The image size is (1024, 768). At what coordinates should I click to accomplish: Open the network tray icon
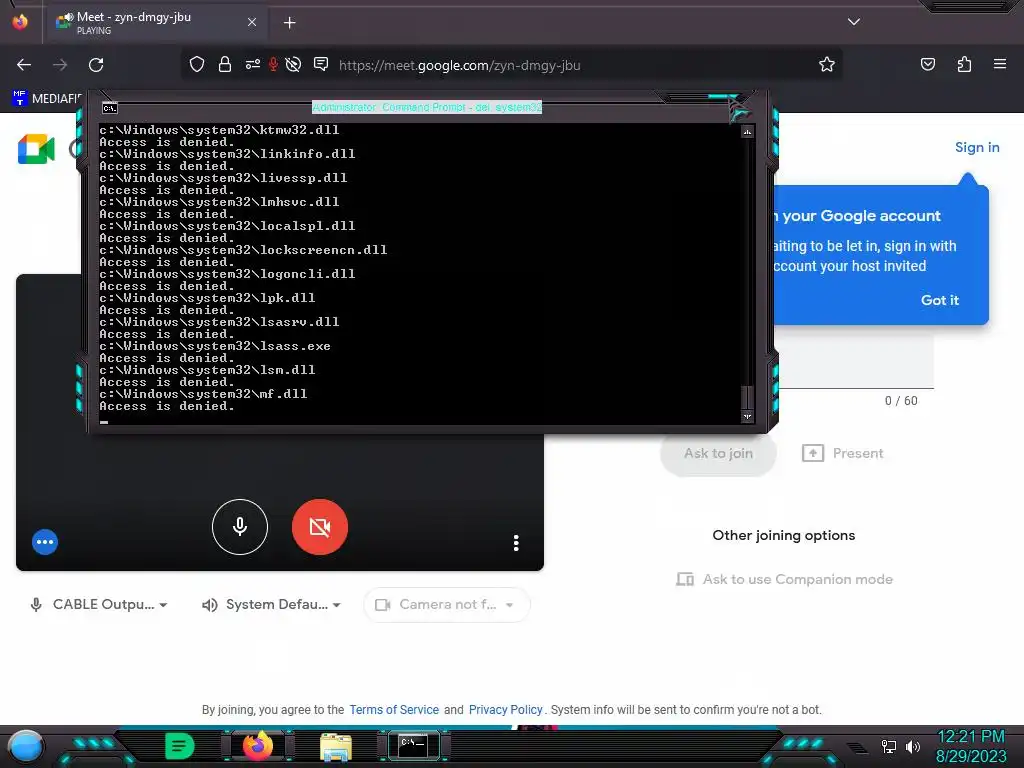tap(888, 746)
